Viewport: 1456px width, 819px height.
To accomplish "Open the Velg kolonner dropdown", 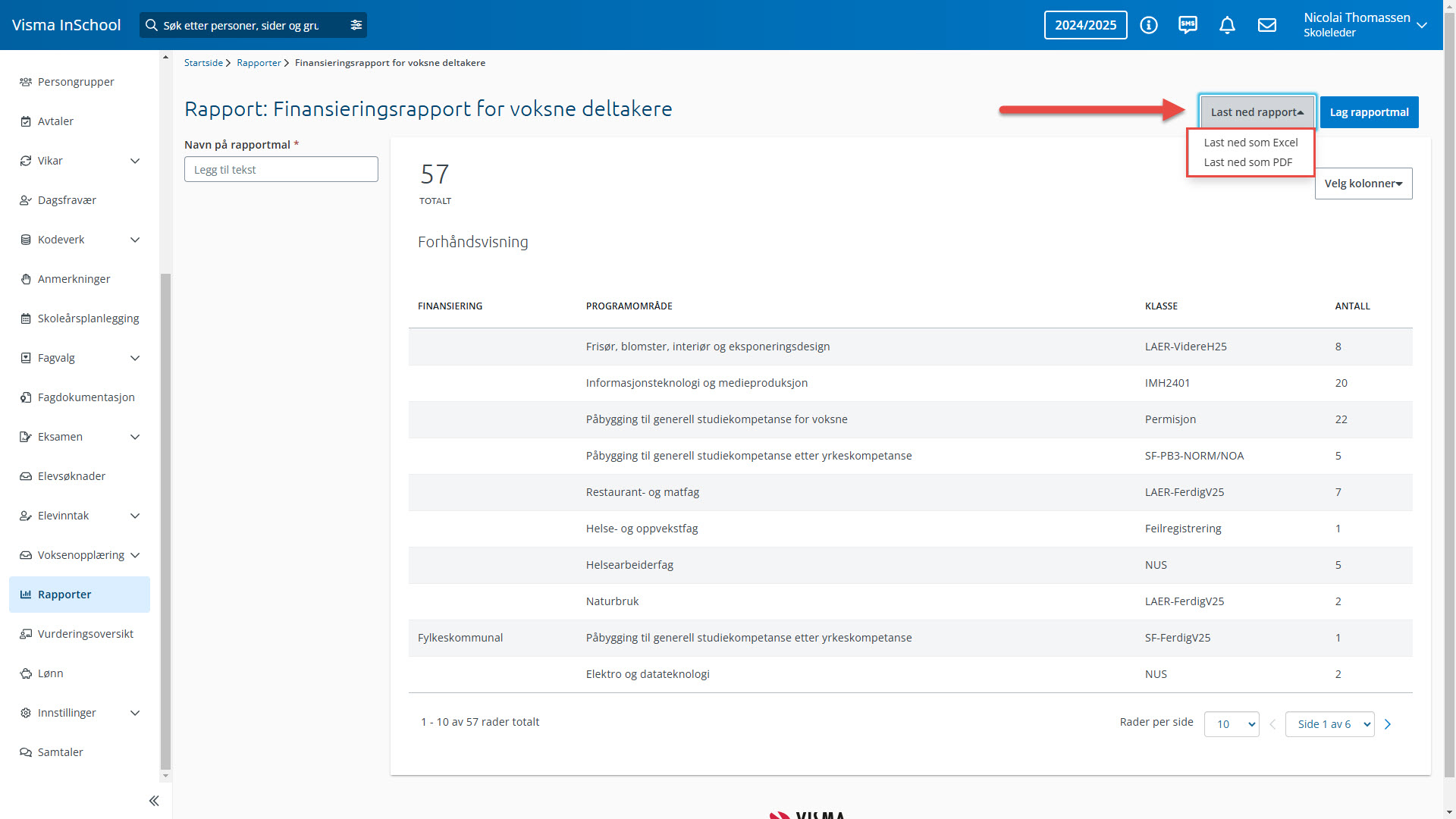I will coord(1363,184).
